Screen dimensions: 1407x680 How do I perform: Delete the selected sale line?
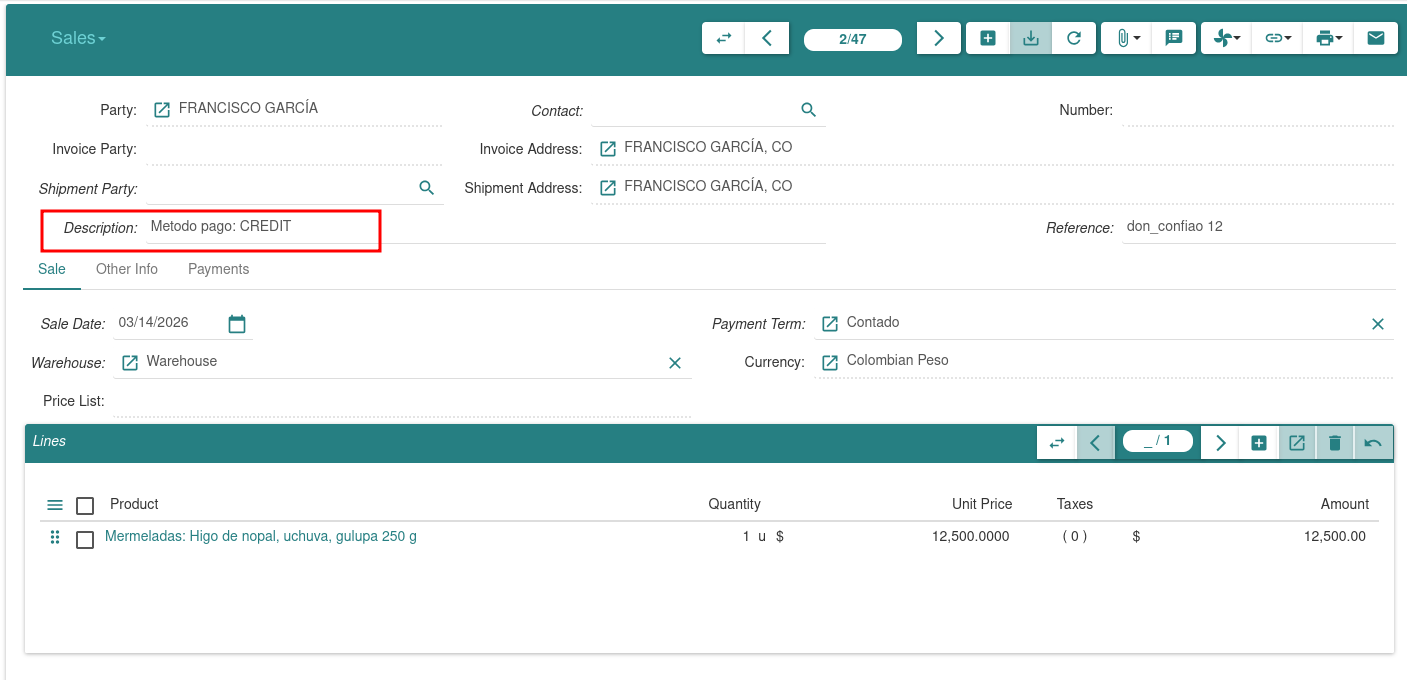click(x=1334, y=443)
